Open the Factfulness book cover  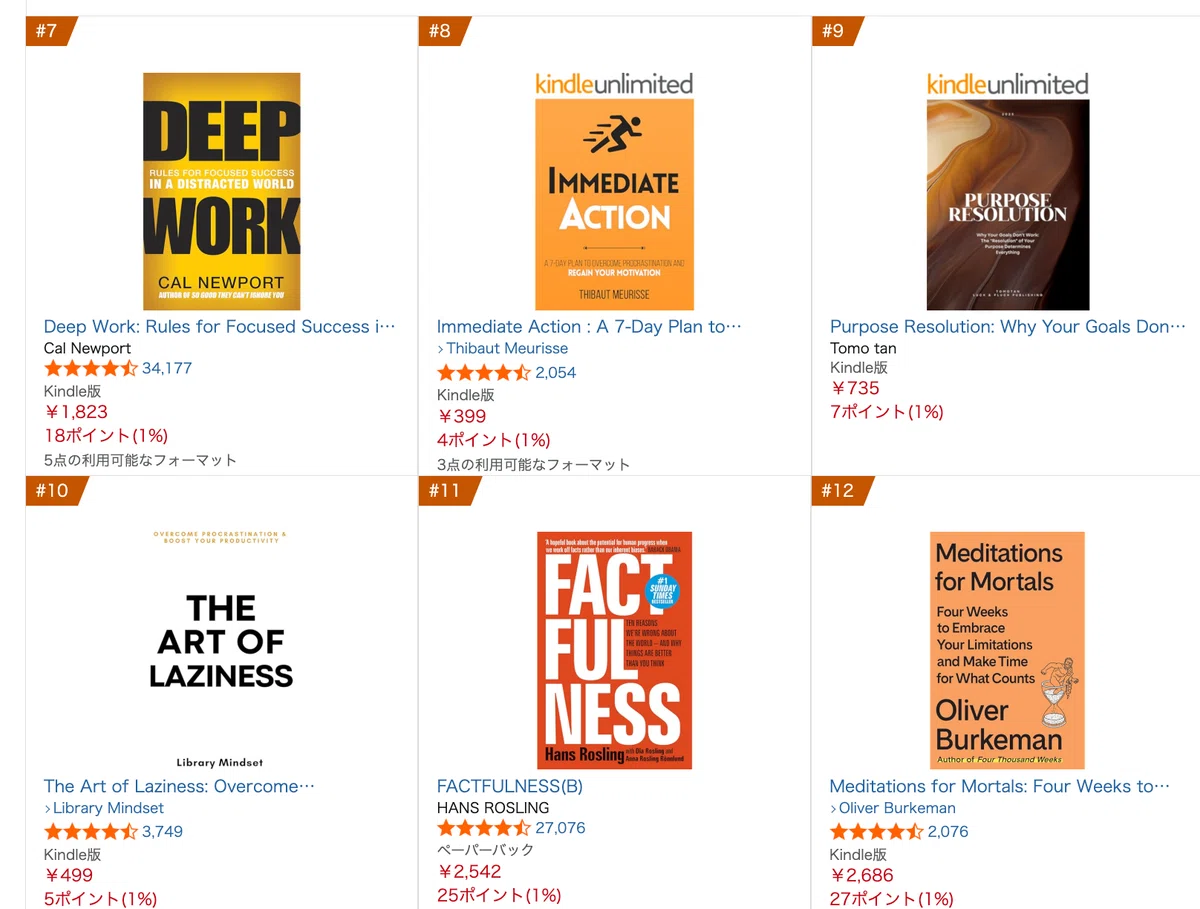tap(614, 650)
